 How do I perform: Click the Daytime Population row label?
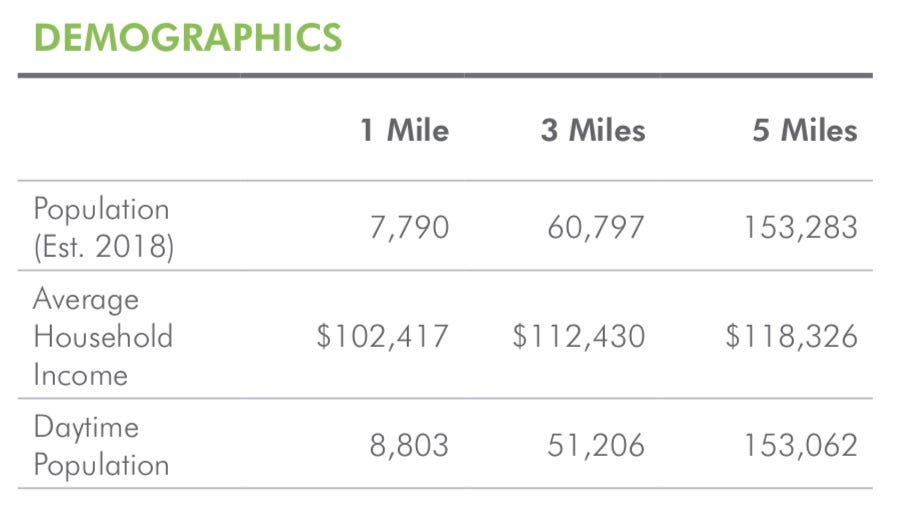click(x=101, y=446)
